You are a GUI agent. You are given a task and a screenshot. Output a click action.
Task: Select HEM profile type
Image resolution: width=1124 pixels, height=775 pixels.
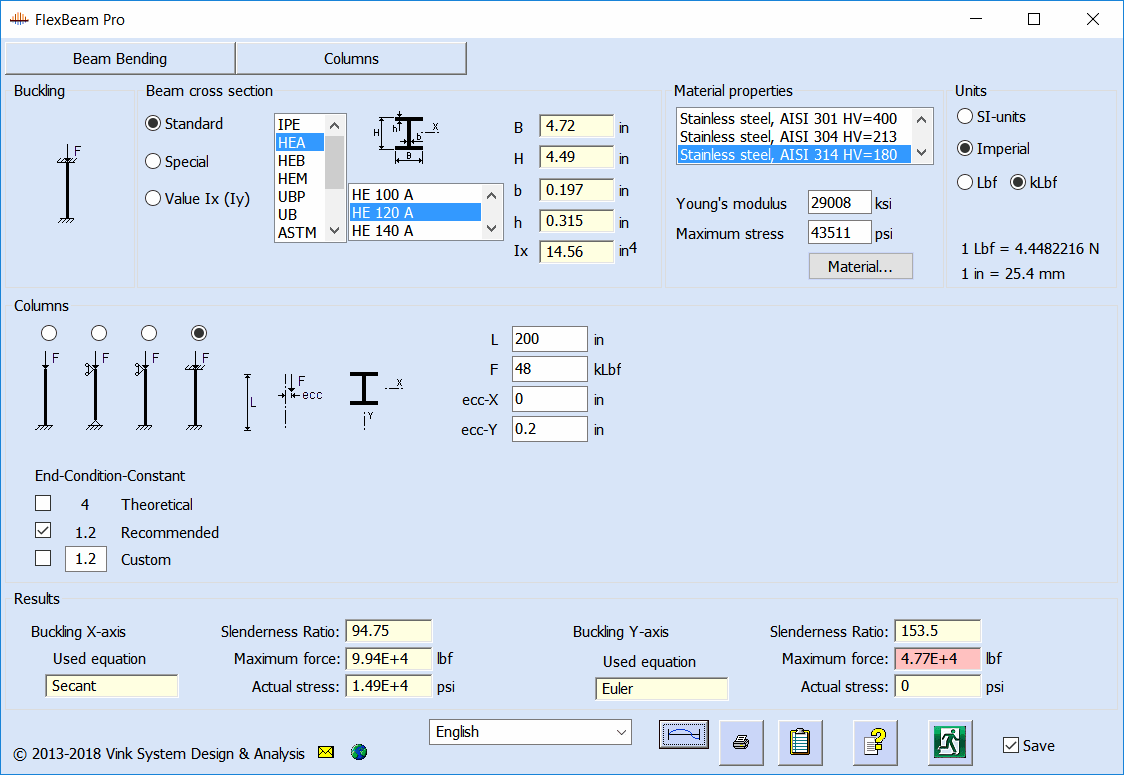(x=300, y=179)
